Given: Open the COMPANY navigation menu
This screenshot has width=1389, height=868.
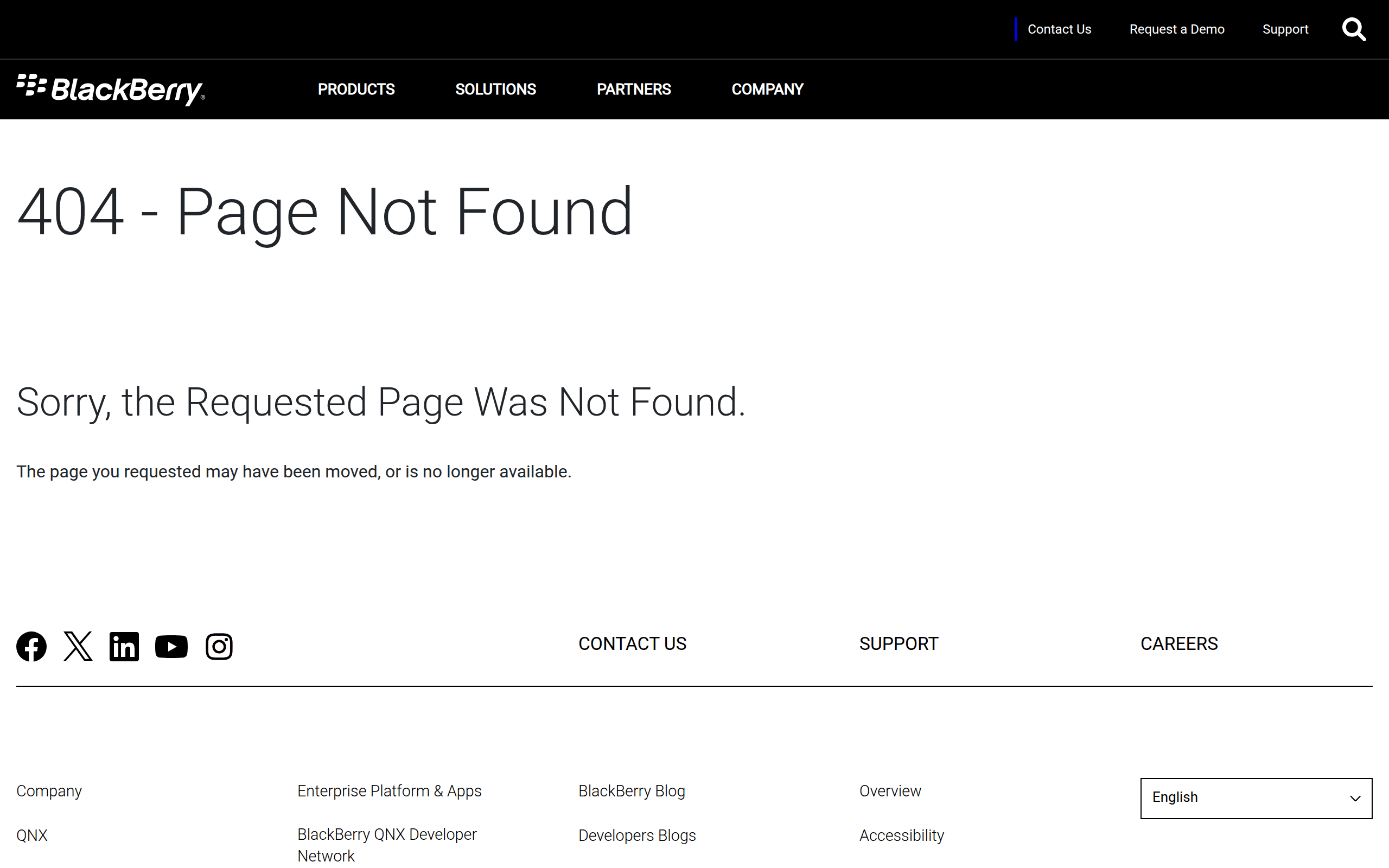Looking at the screenshot, I should 767,90.
